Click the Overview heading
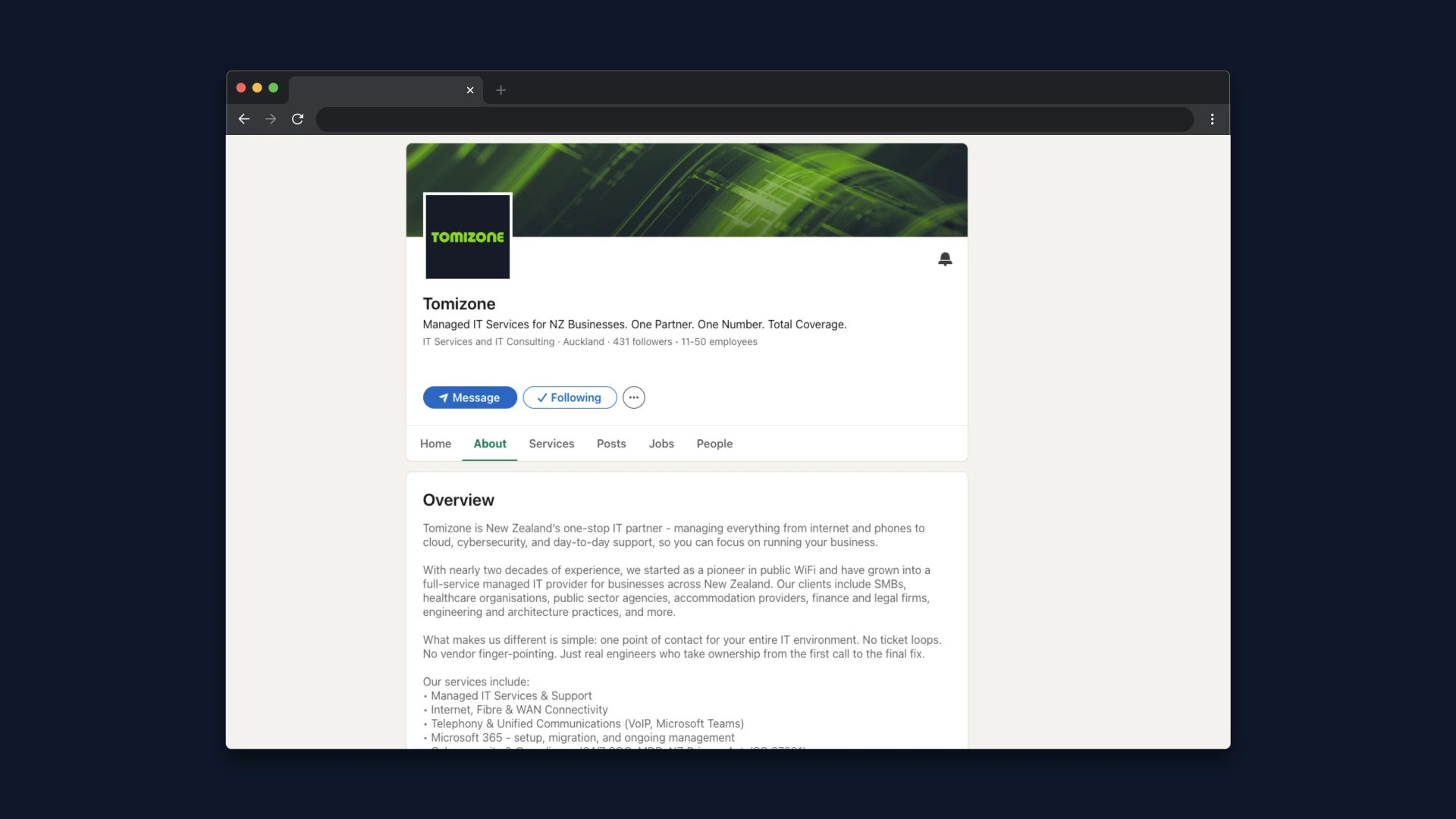The height and width of the screenshot is (819, 1456). pyautogui.click(x=458, y=500)
